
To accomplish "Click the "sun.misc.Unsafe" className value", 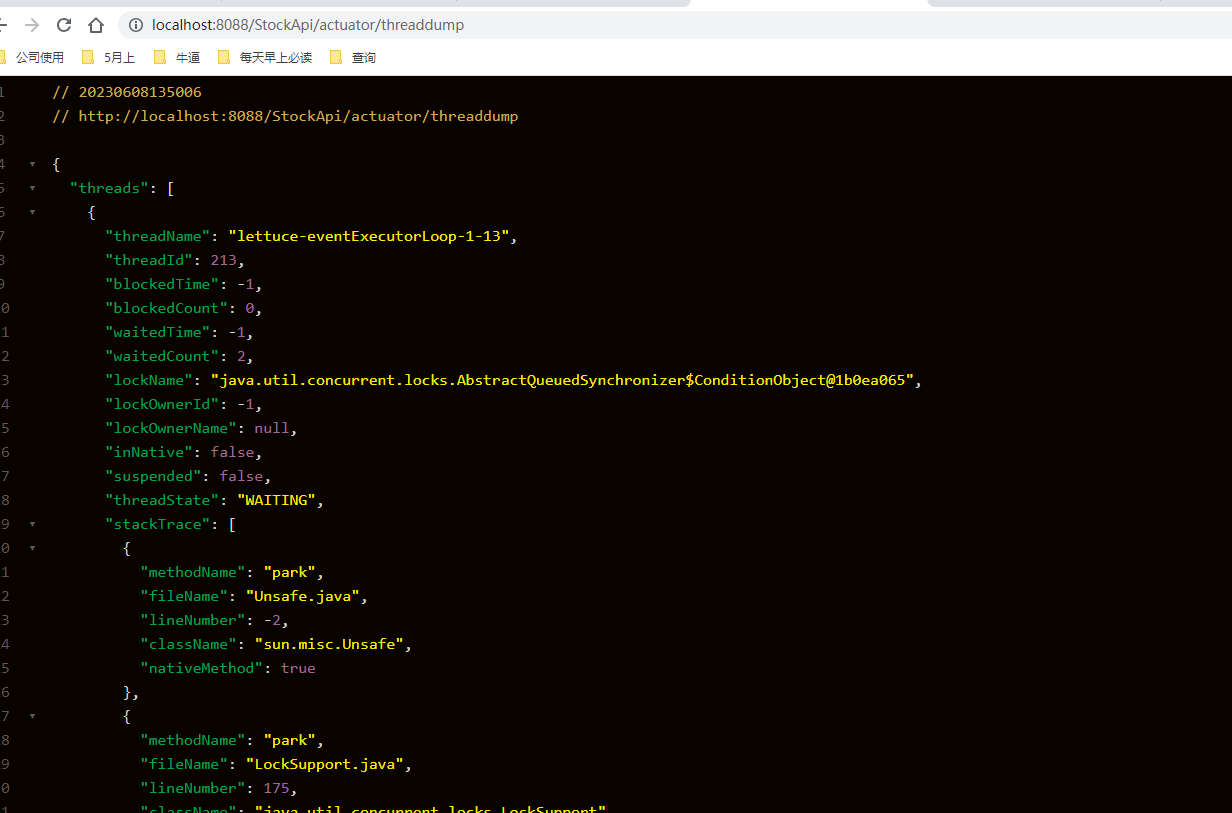I will pyautogui.click(x=329, y=644).
